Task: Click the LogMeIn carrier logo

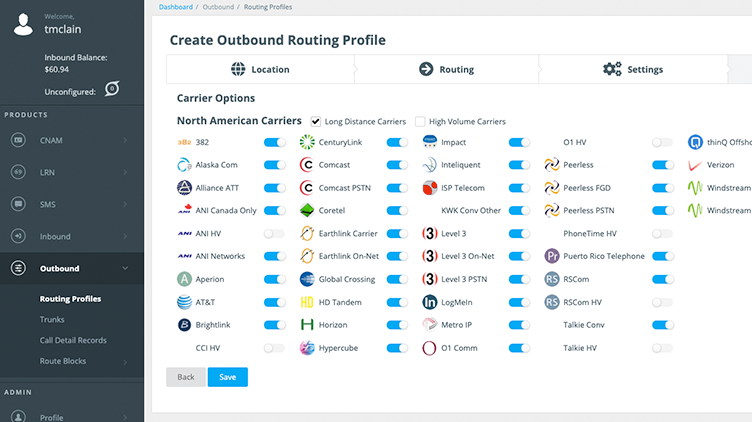Action: (430, 302)
